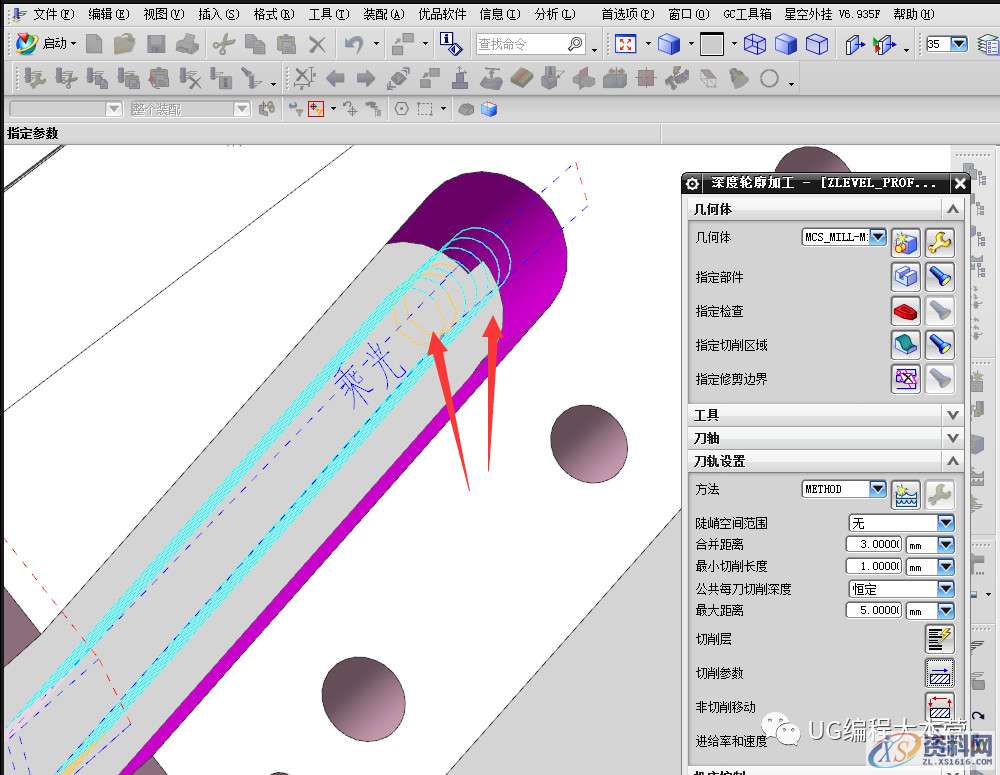Open Non Cutting Moves (非切削移动) icon

point(940,707)
